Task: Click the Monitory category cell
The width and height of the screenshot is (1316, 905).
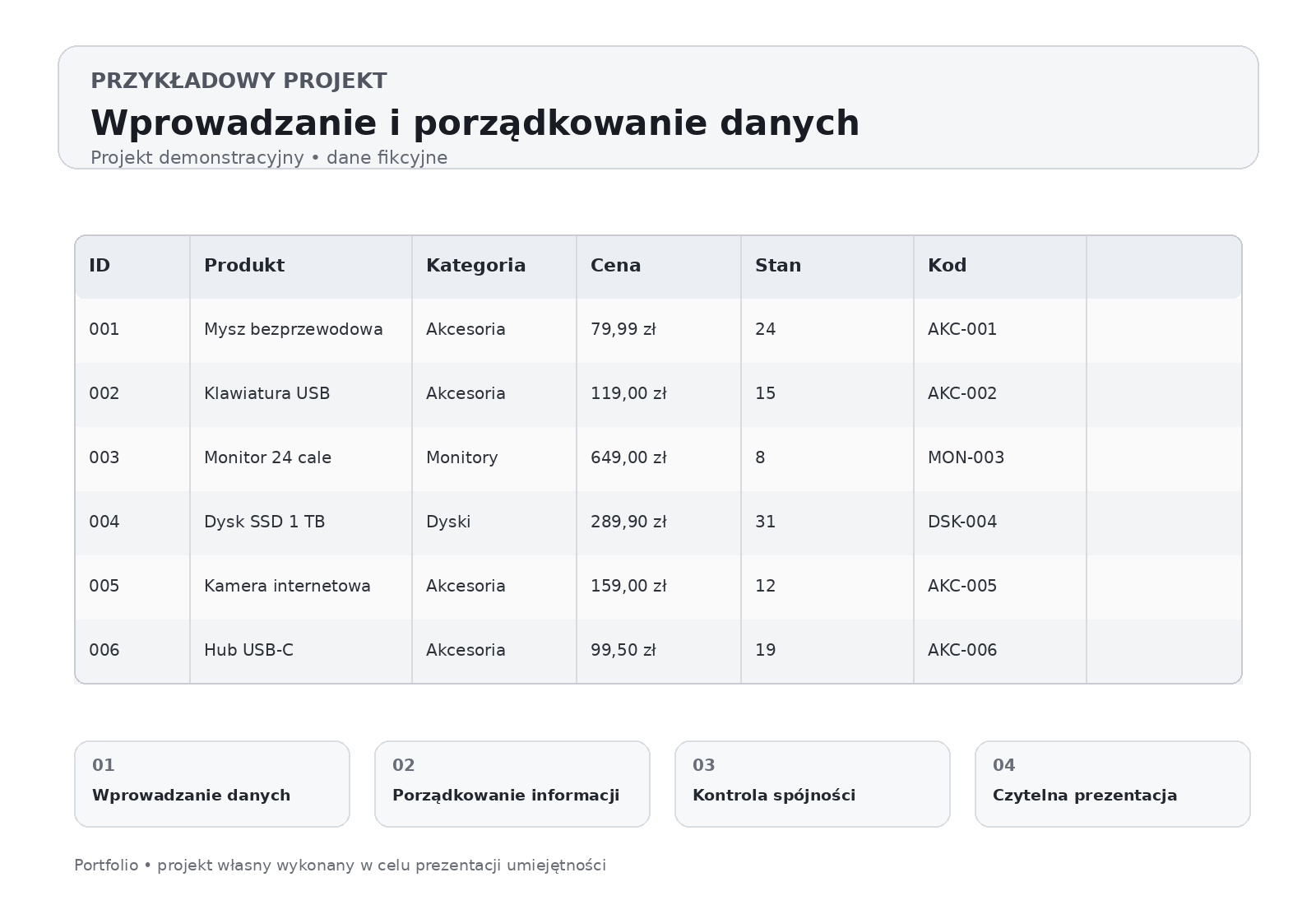Action: click(494, 458)
